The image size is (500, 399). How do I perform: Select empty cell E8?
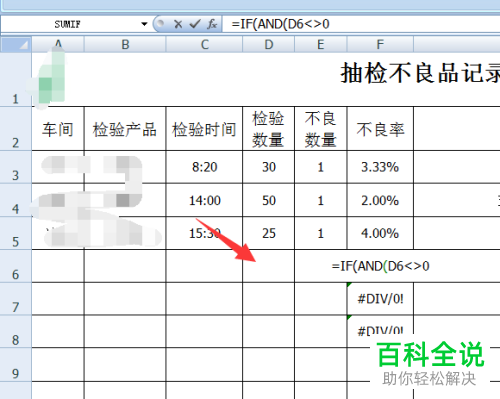321,331
